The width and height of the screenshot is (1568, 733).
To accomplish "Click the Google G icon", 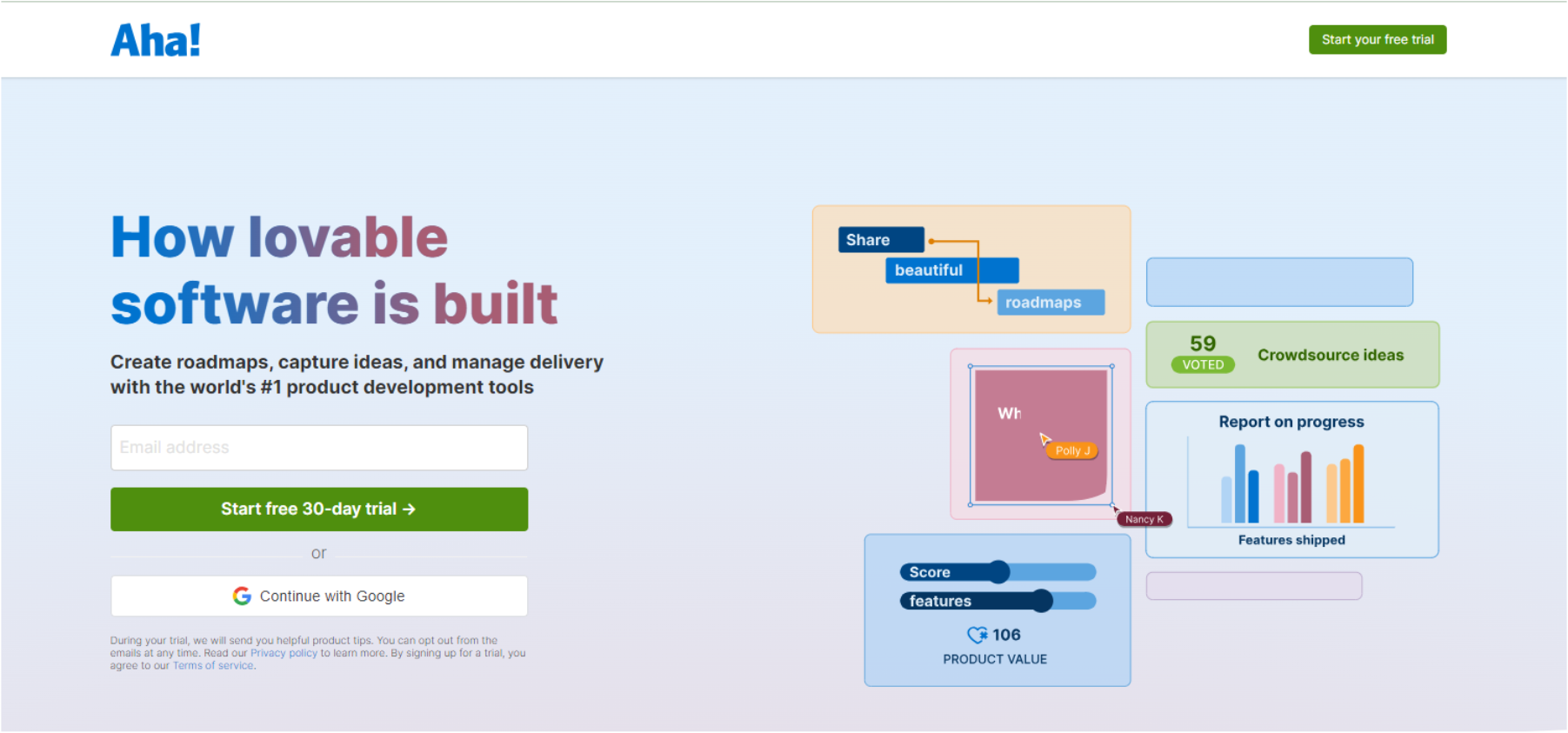I will (x=242, y=596).
